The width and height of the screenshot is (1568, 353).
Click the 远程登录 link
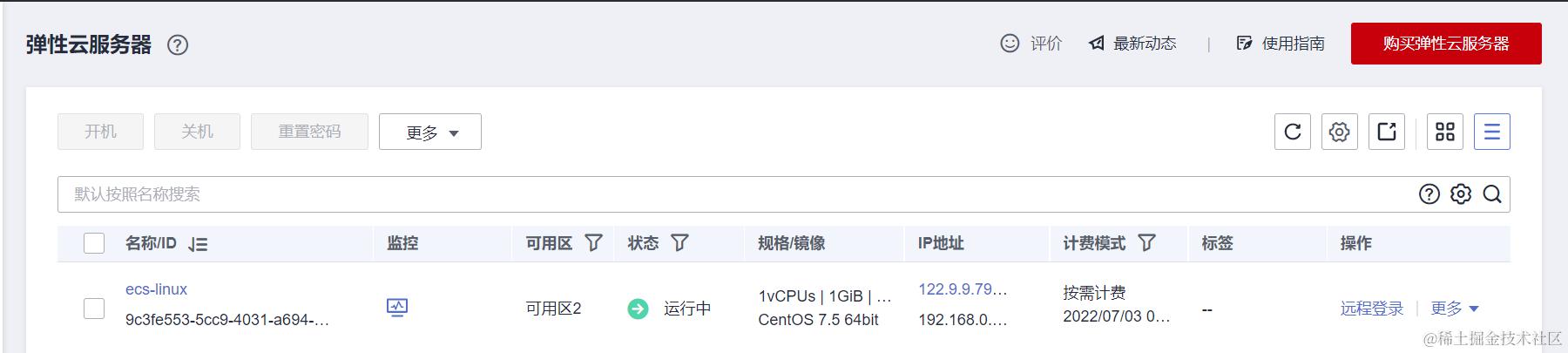1371,309
